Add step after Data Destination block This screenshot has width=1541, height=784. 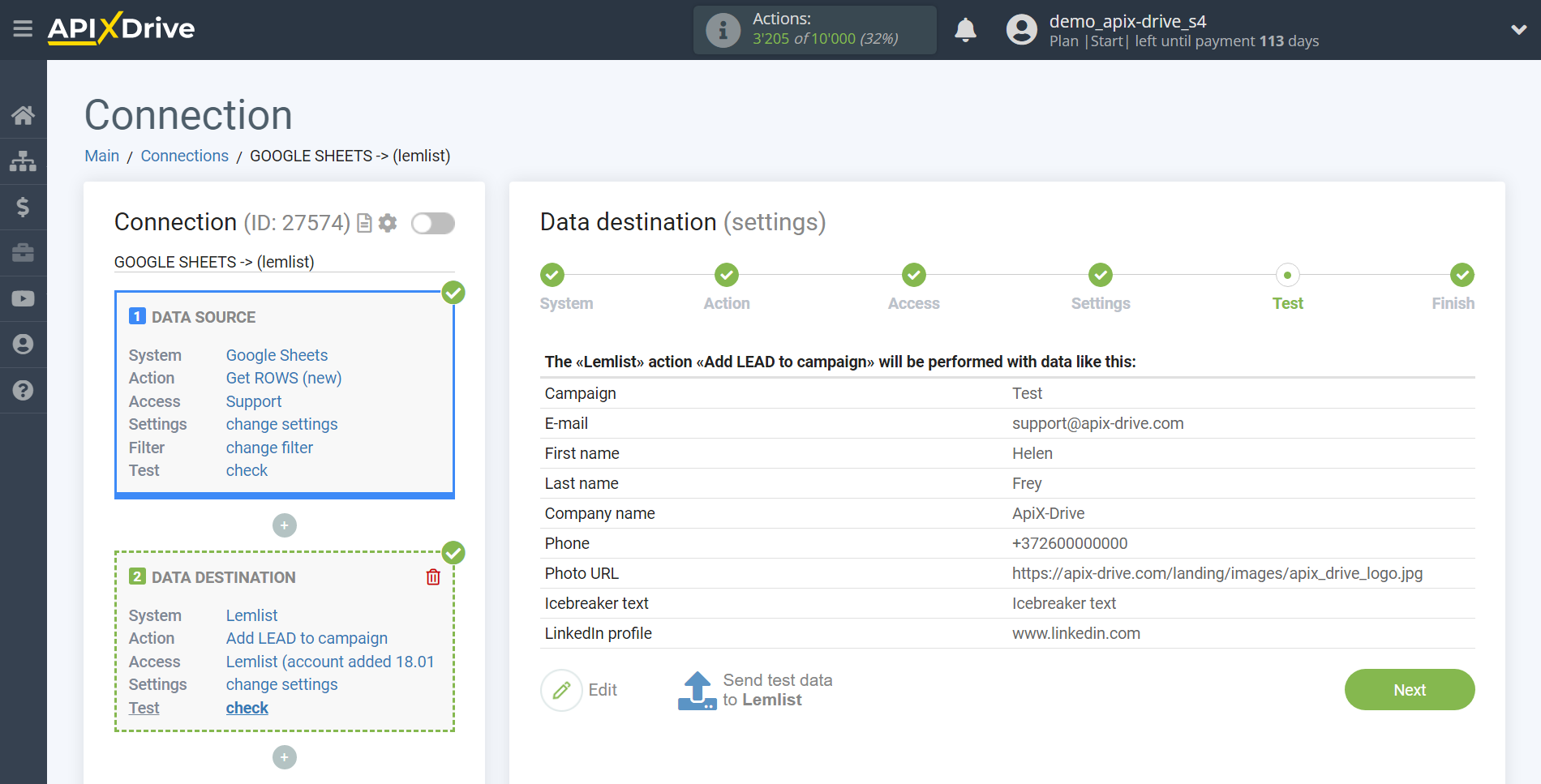(285, 757)
